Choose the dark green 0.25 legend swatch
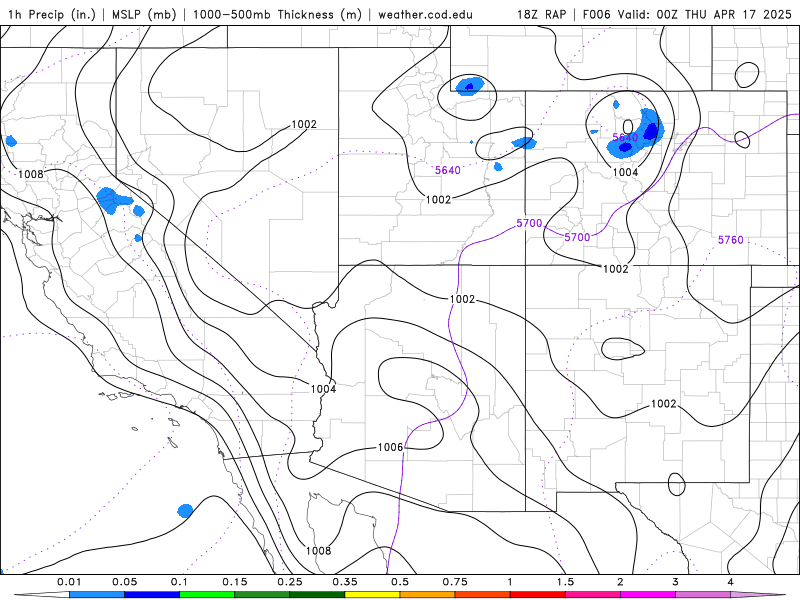 [x=317, y=595]
